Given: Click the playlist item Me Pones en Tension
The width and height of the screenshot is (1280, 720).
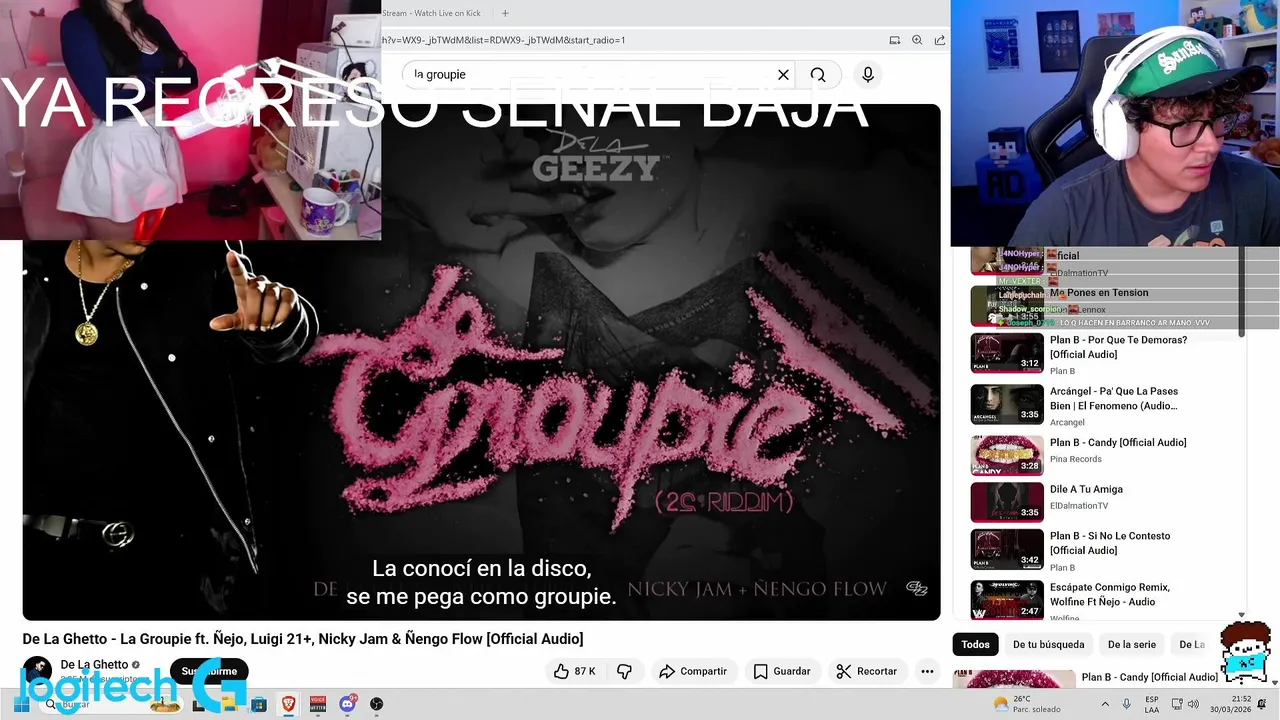Looking at the screenshot, I should [x=1099, y=293].
